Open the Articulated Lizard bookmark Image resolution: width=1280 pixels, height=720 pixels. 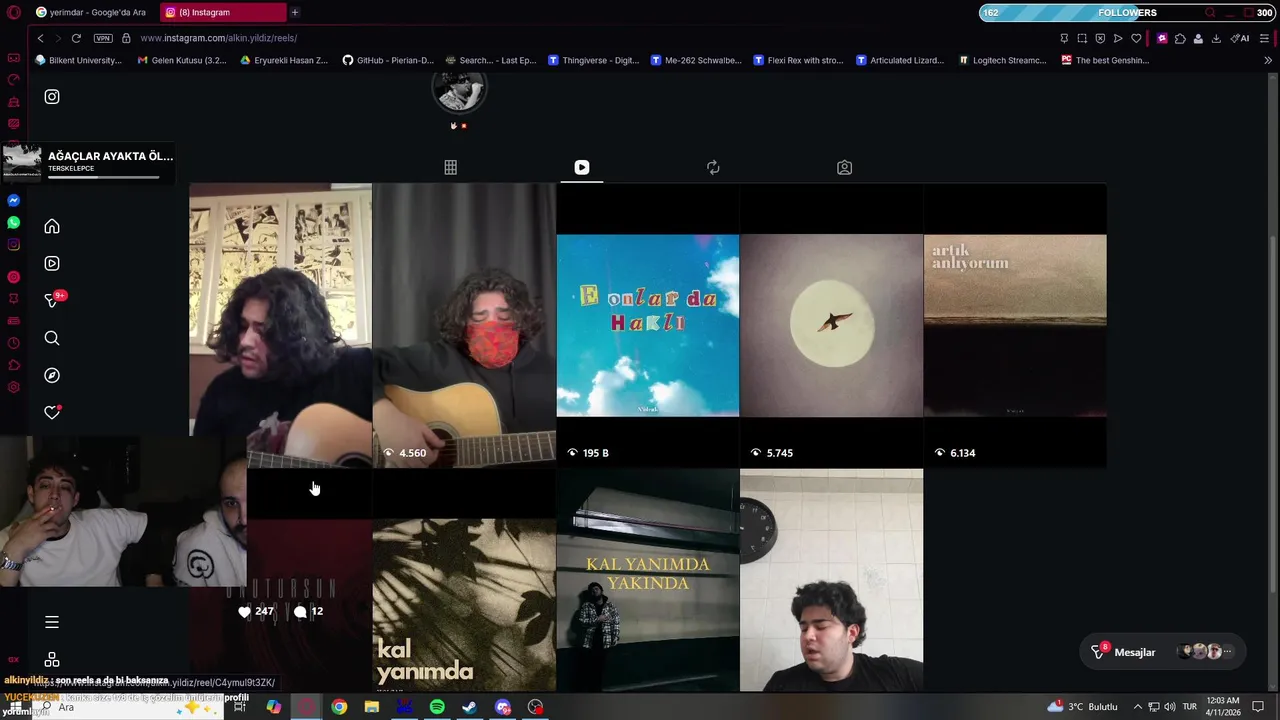(900, 60)
